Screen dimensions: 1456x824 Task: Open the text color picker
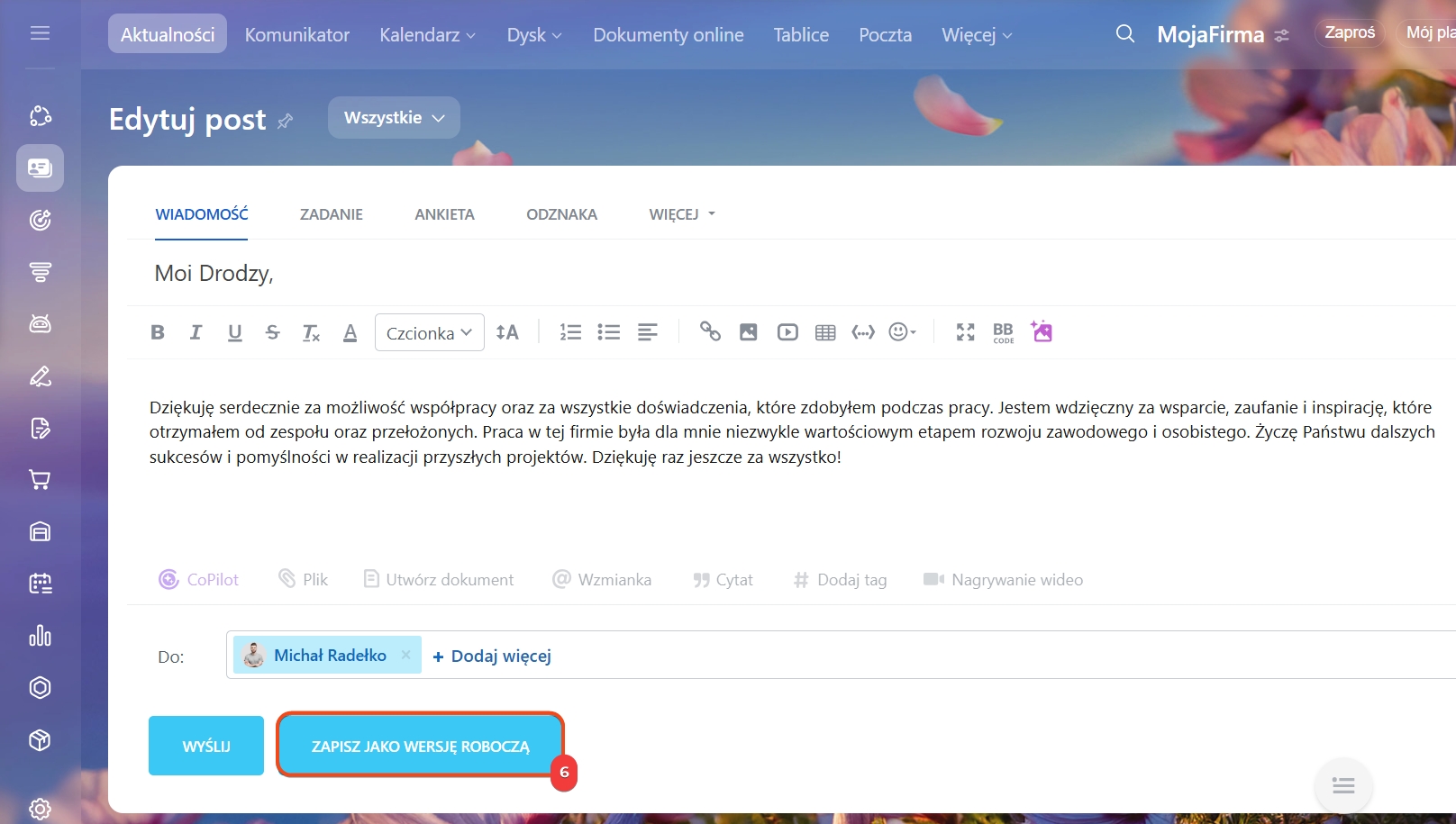[x=350, y=332]
